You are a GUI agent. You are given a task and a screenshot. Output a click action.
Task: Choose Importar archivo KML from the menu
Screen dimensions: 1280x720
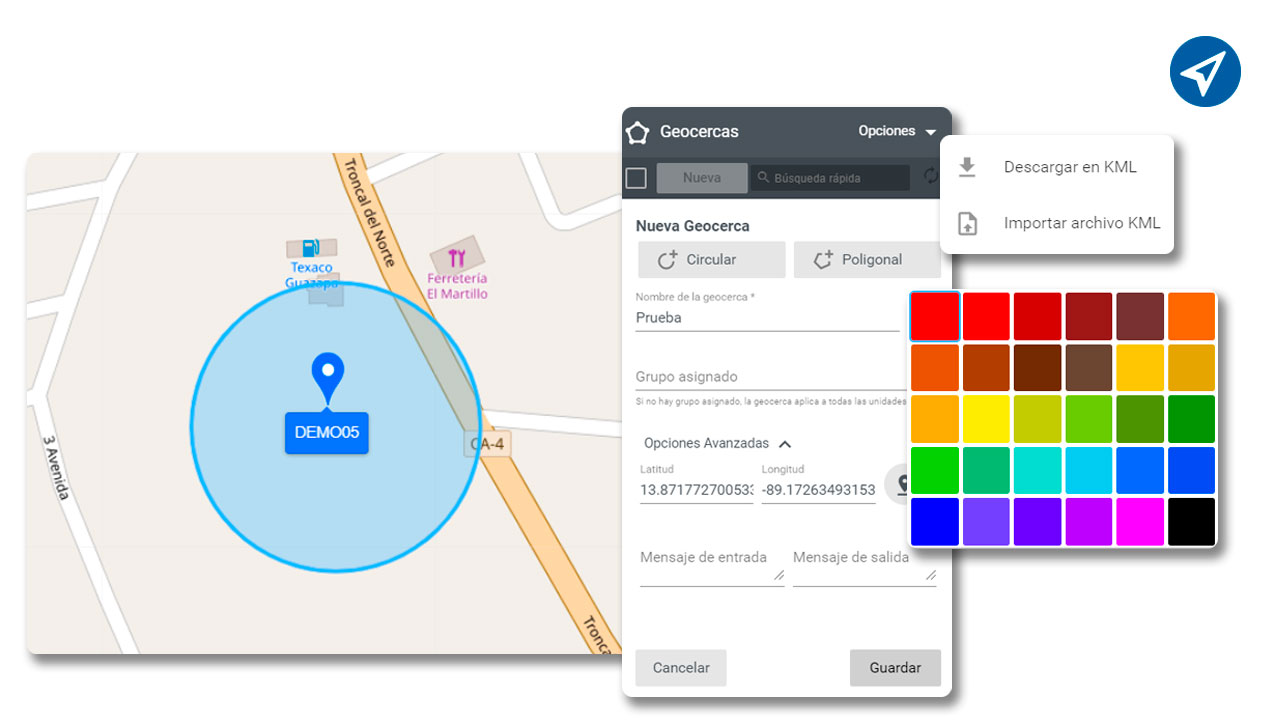pyautogui.click(x=1081, y=223)
